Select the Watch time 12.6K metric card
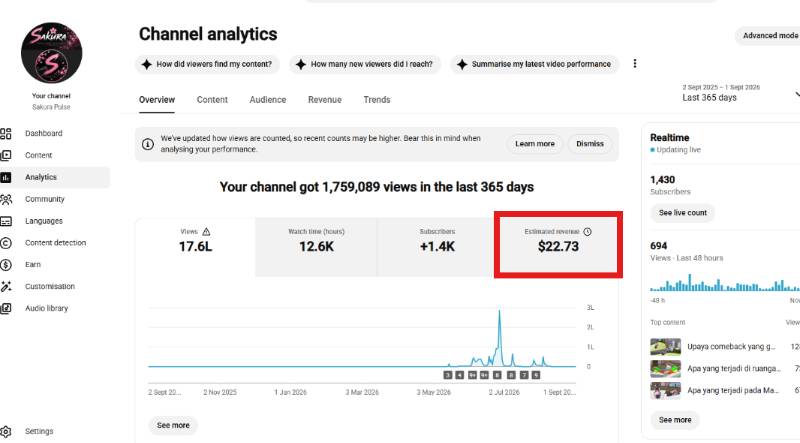 point(316,248)
